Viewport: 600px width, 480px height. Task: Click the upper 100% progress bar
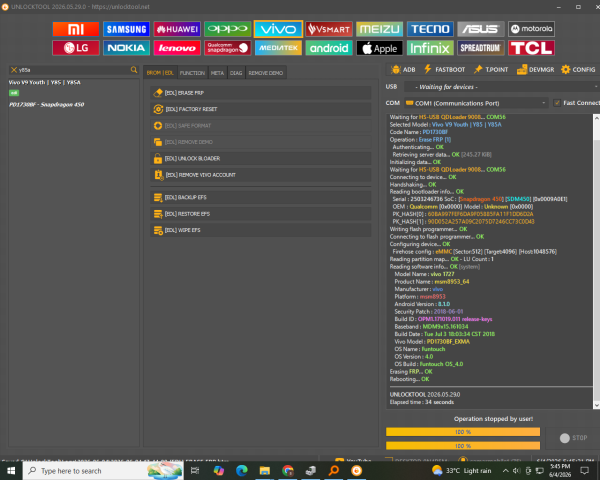(463, 432)
